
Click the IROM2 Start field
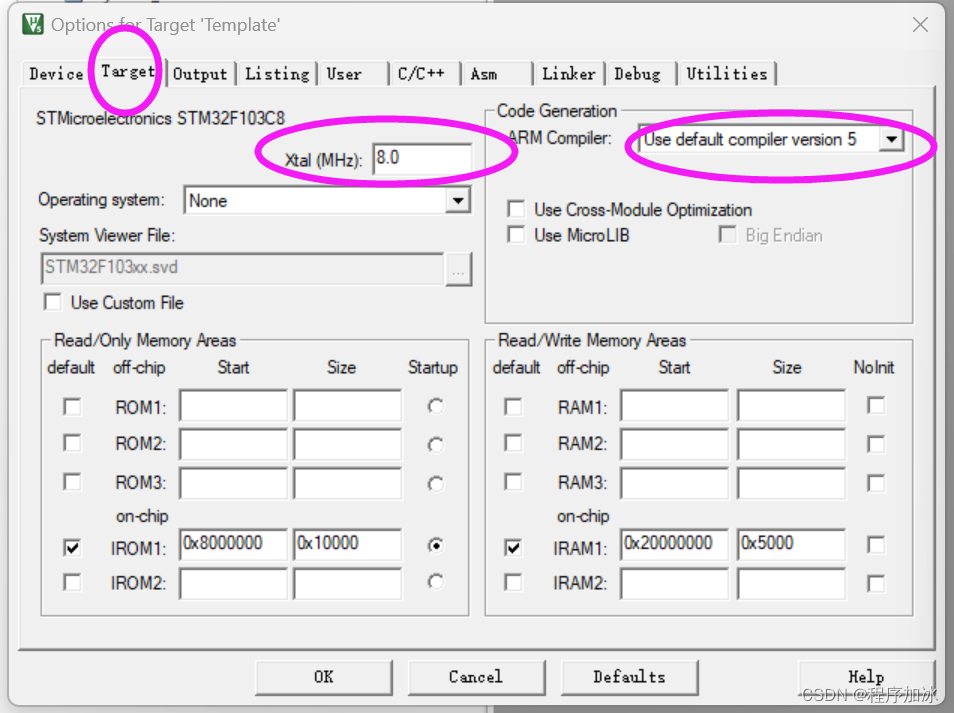(x=234, y=583)
